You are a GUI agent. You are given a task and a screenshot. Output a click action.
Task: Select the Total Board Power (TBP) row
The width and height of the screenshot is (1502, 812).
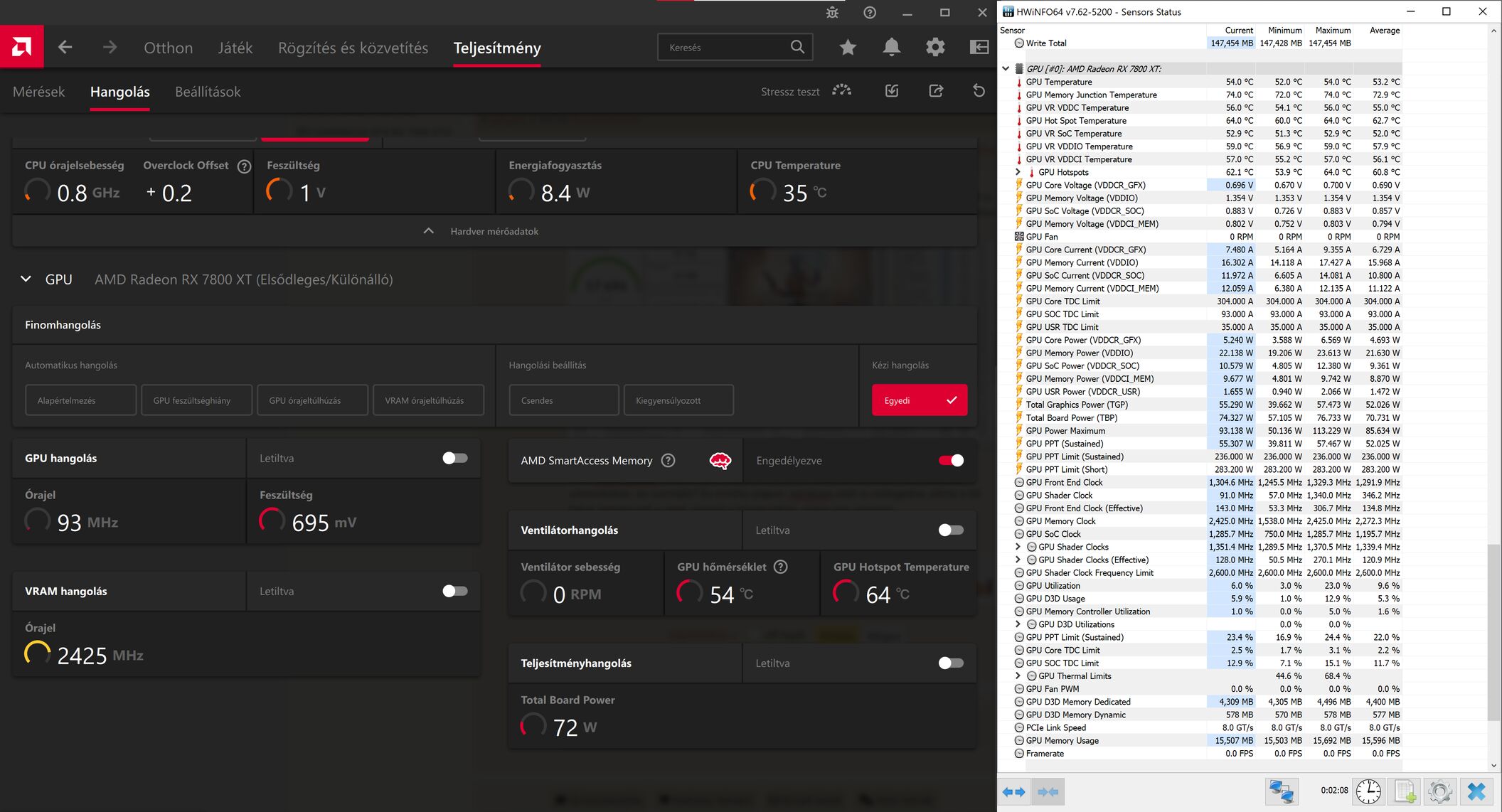1199,418
